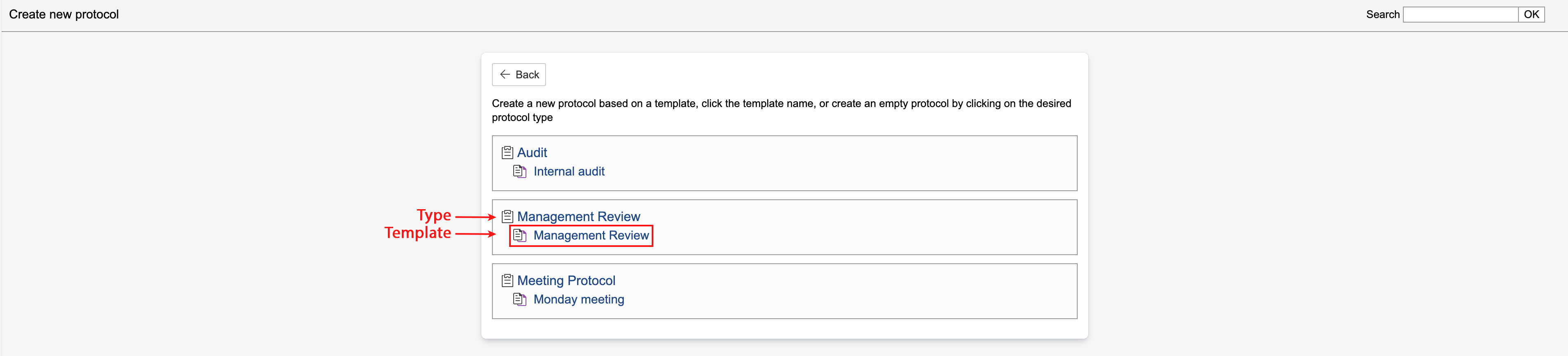The width and height of the screenshot is (1568, 356).
Task: Open the boxed Management Review template link
Action: [x=590, y=235]
